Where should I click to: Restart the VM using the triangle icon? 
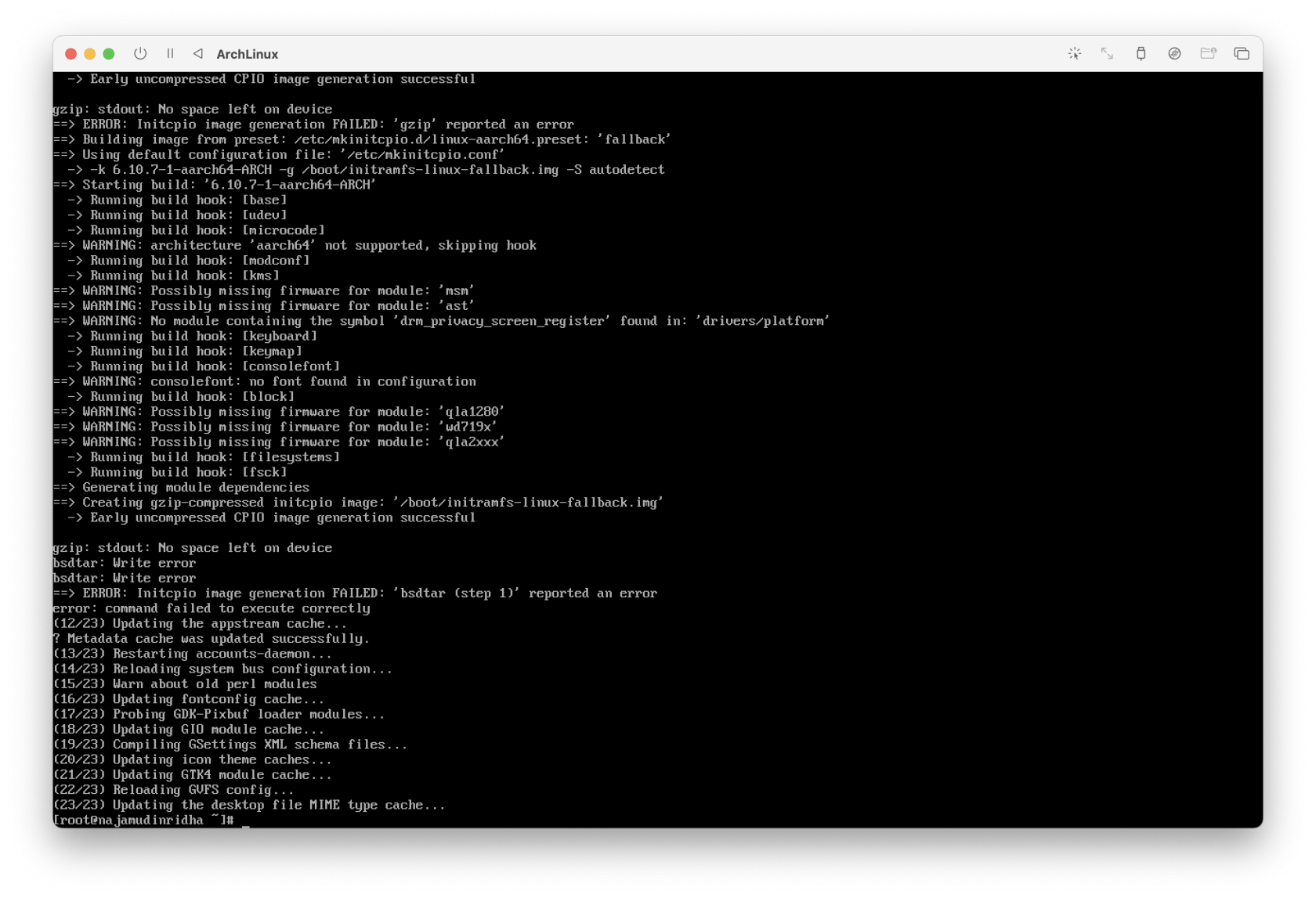198,54
